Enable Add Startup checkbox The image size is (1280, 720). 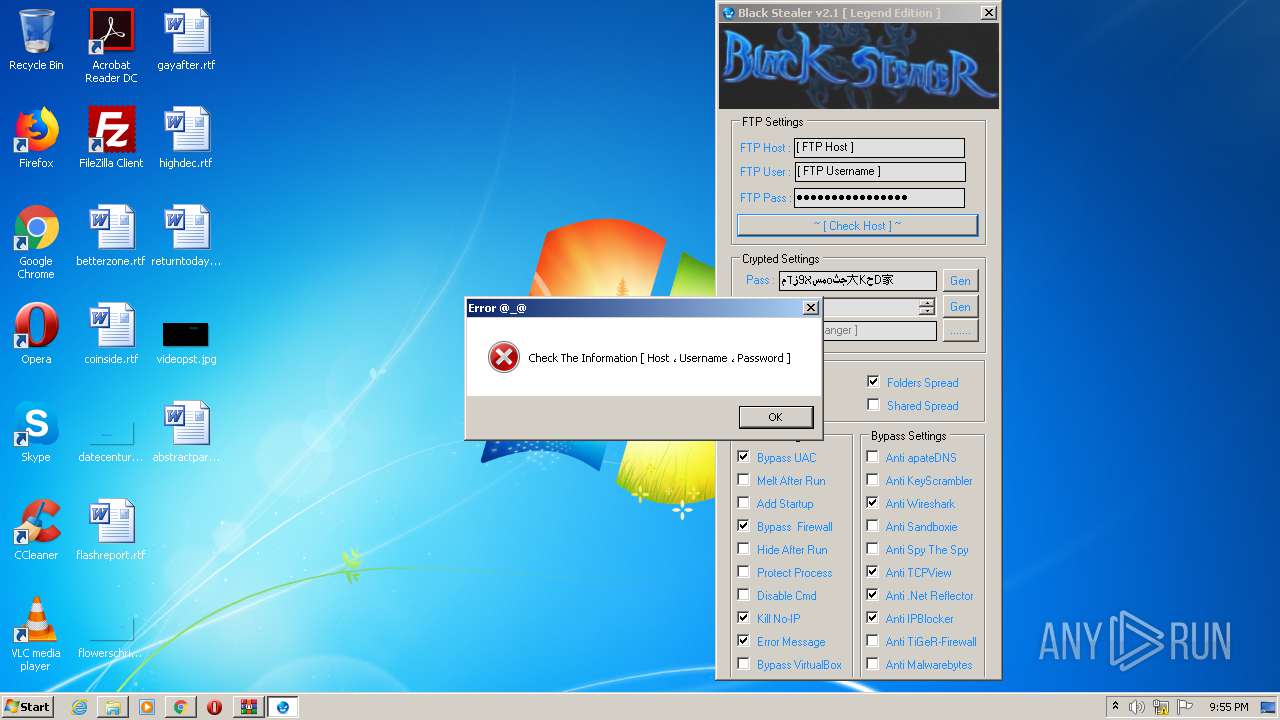743,503
